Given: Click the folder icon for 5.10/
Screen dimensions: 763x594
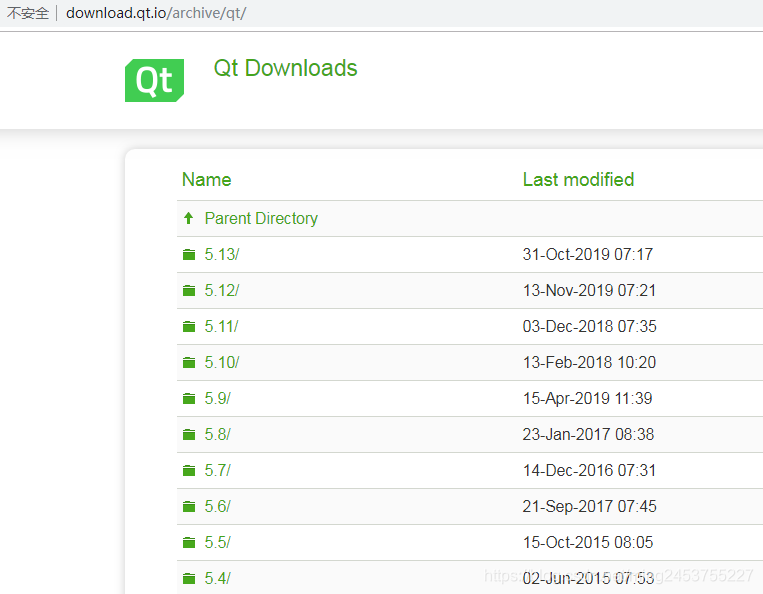Looking at the screenshot, I should 189,362.
